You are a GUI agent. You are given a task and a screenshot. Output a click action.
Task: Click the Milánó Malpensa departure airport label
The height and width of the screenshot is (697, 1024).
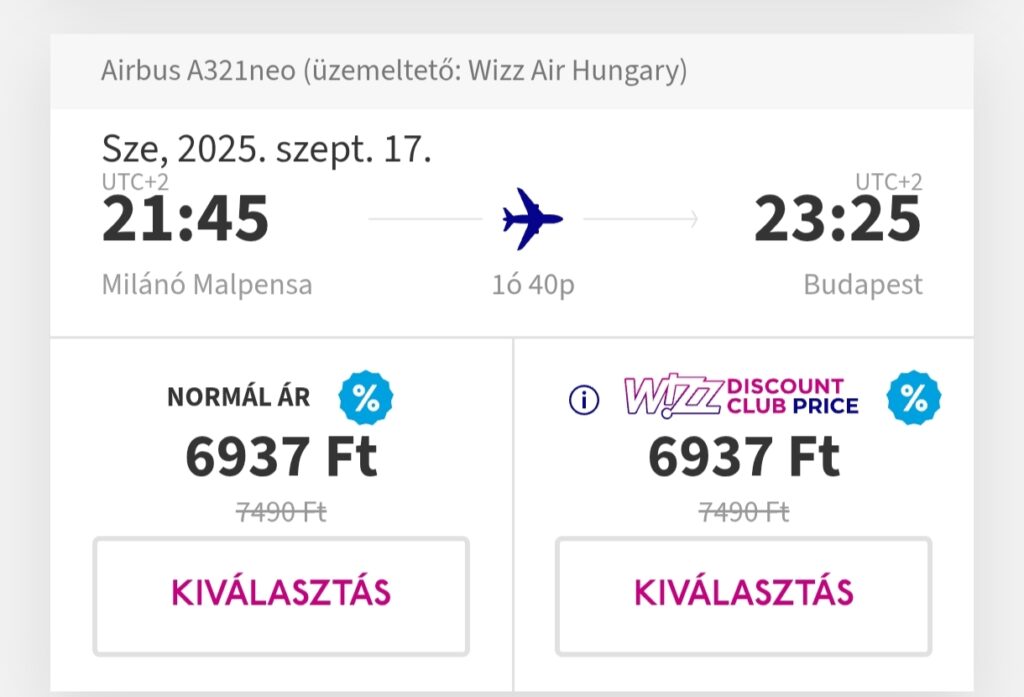[207, 285]
